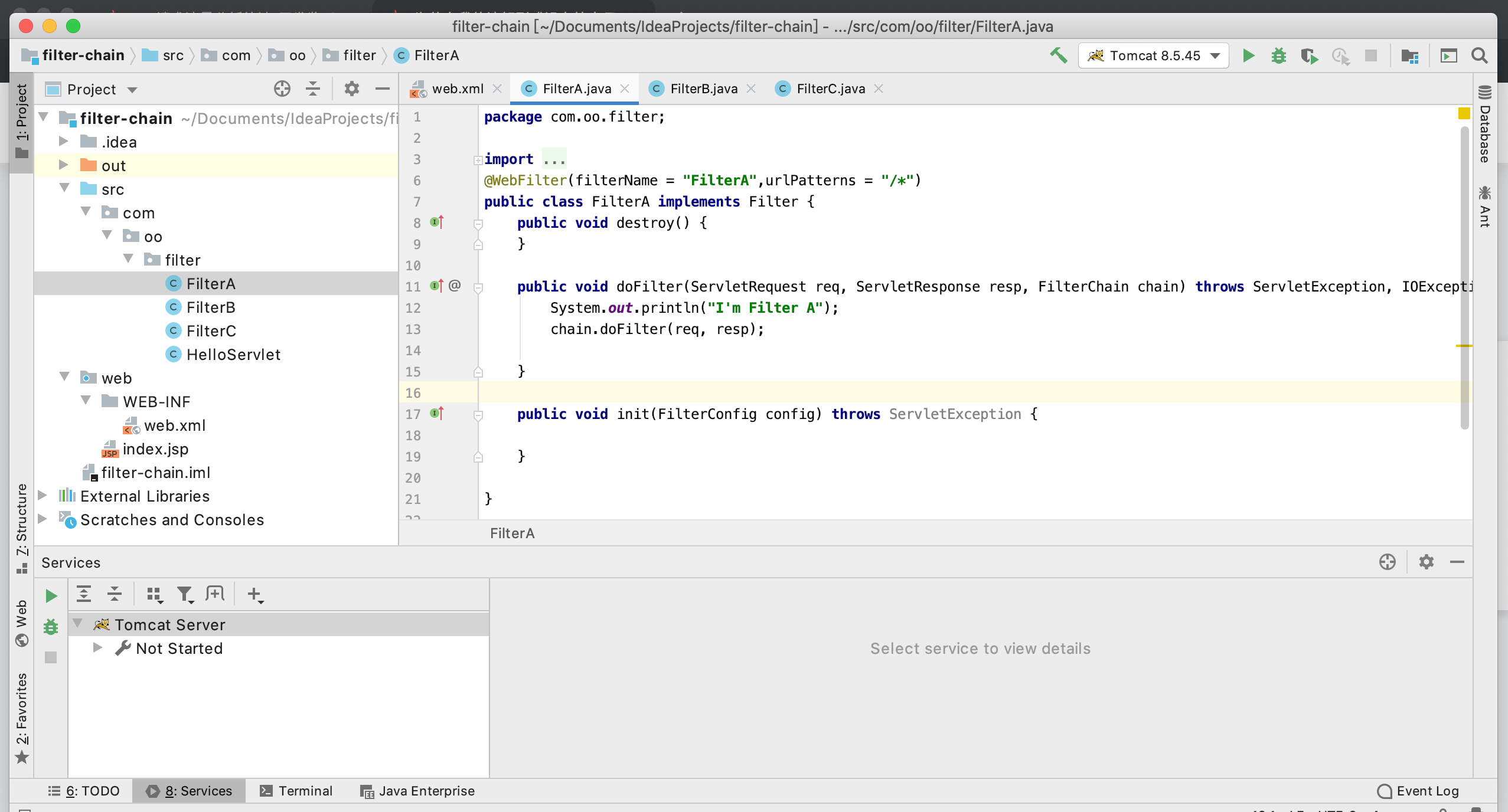Open the Java Enterprise tool window tab
Image resolution: width=1508 pixels, height=812 pixels.
[417, 791]
